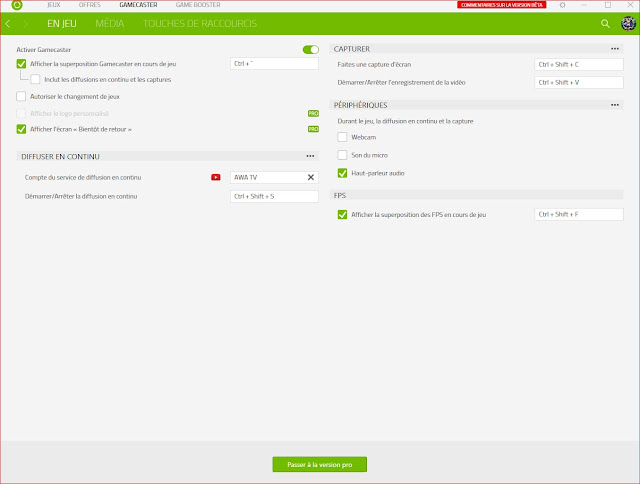Open the OFFRES menu tab
Image resolution: width=640 pixels, height=484 pixels.
(x=89, y=5)
